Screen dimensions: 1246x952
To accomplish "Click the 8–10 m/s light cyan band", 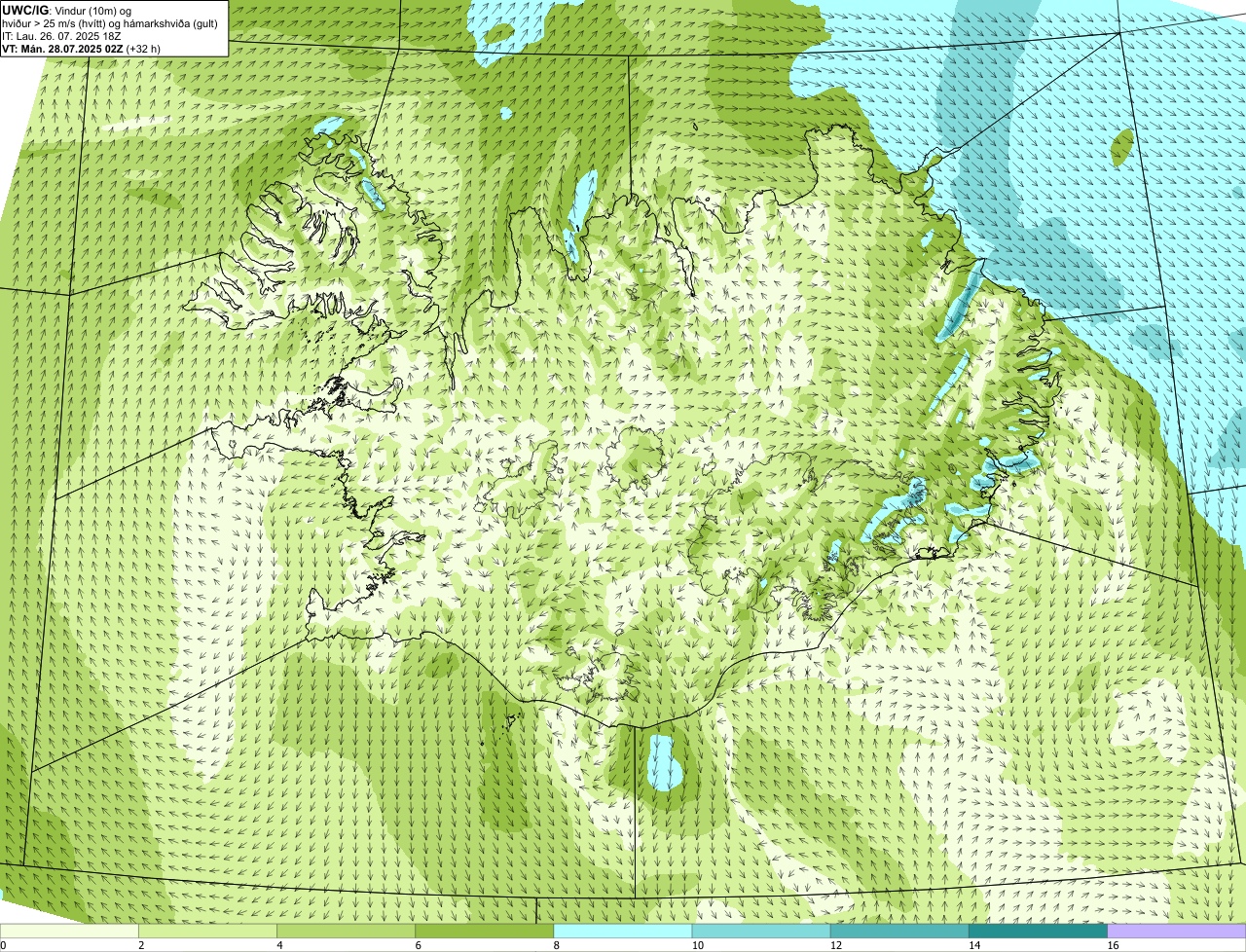I will click(x=622, y=931).
